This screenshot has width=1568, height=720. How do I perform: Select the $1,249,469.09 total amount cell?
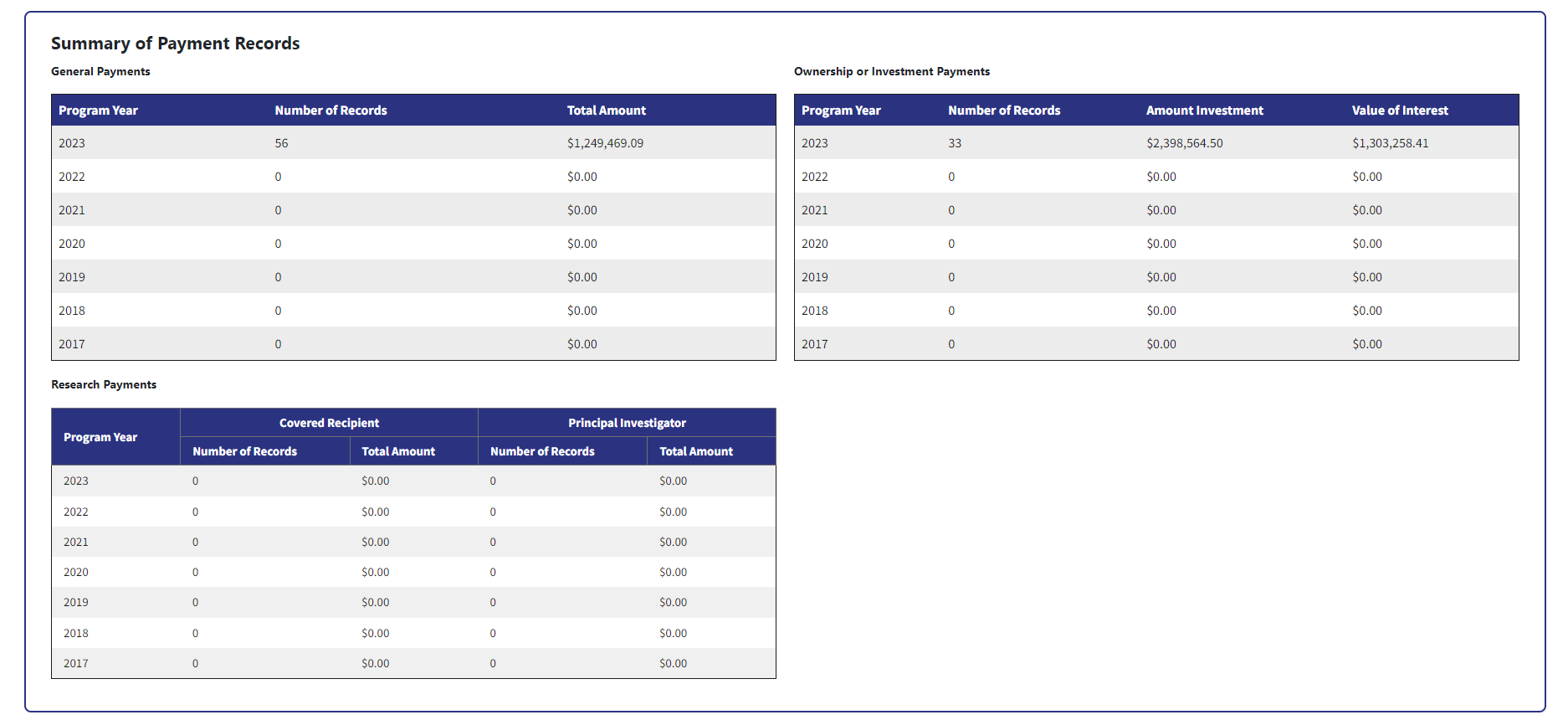click(x=605, y=143)
